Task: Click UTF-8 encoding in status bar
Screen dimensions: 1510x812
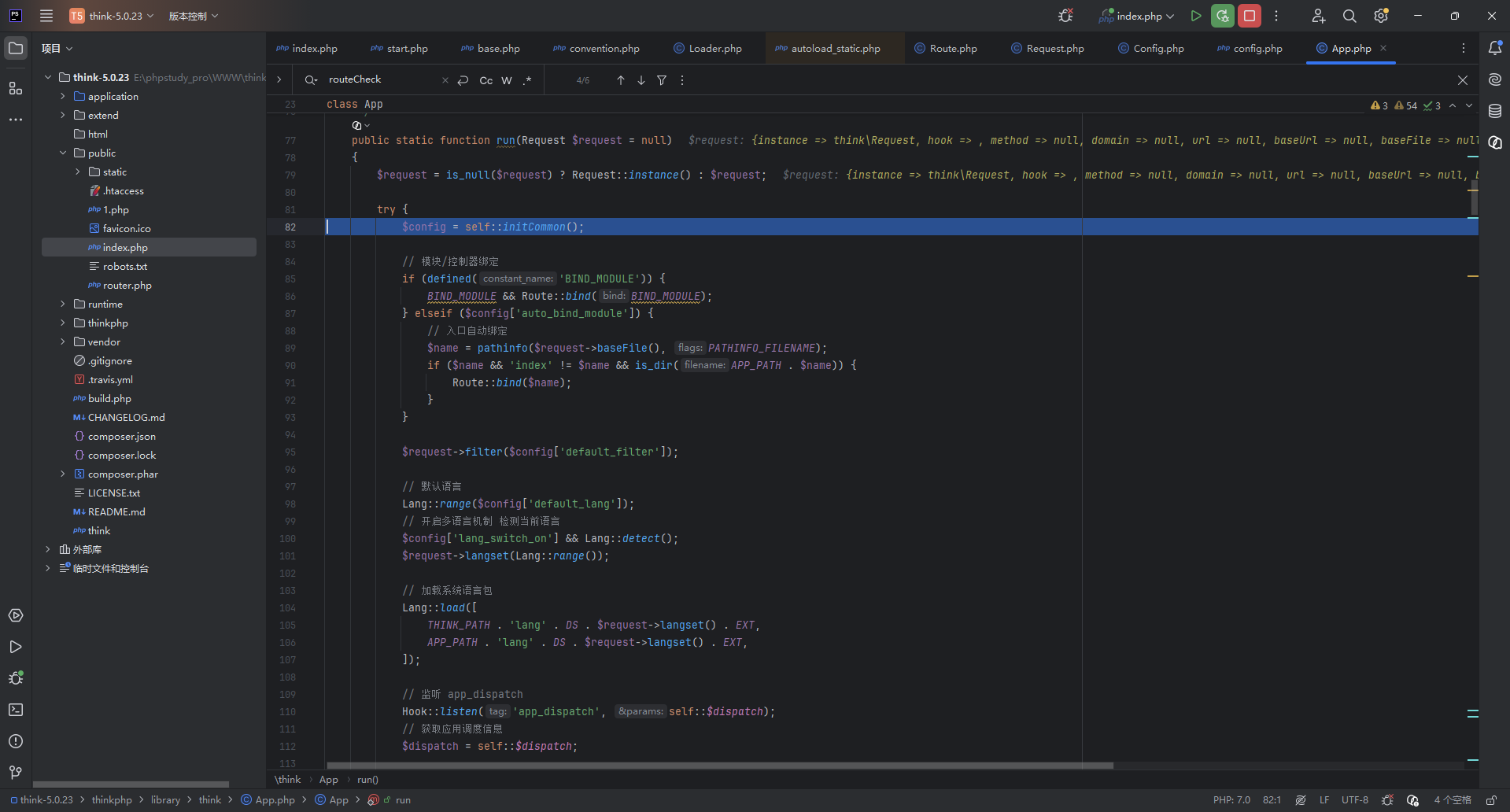Action: pyautogui.click(x=1355, y=800)
